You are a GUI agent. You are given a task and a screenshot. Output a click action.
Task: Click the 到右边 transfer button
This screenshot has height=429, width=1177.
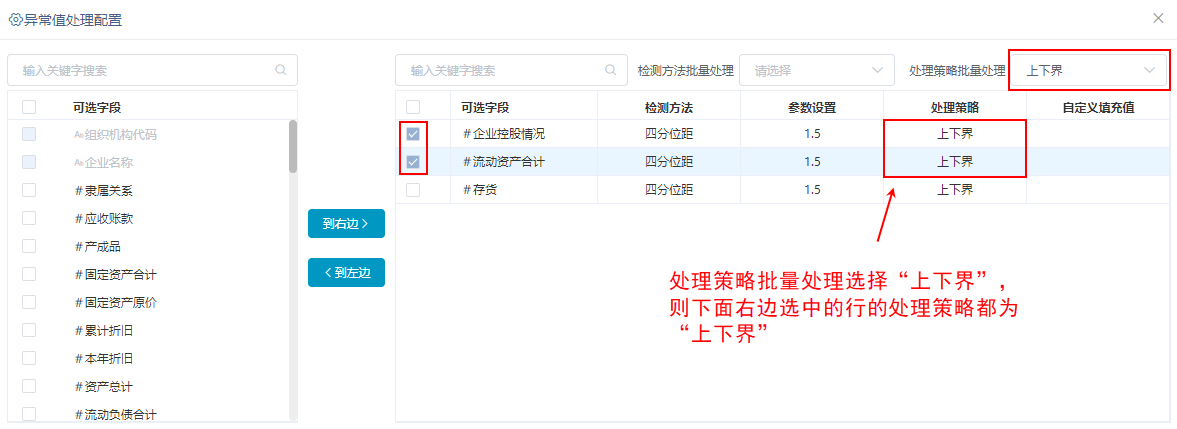[x=346, y=224]
